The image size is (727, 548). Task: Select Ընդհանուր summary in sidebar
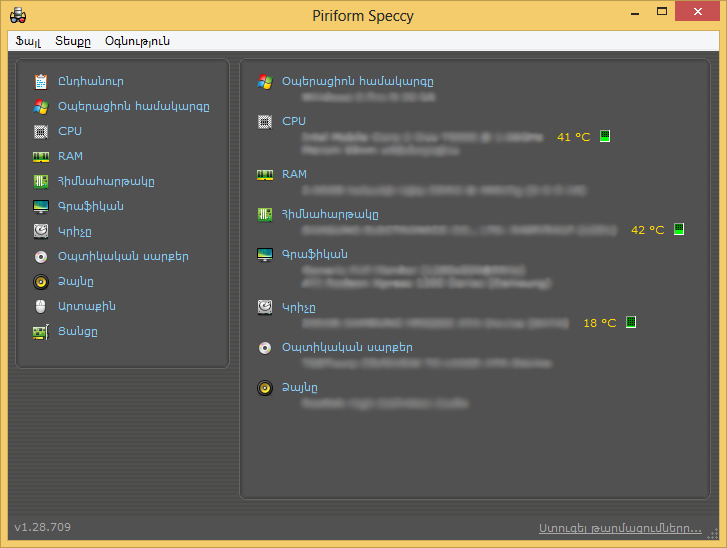(x=91, y=81)
